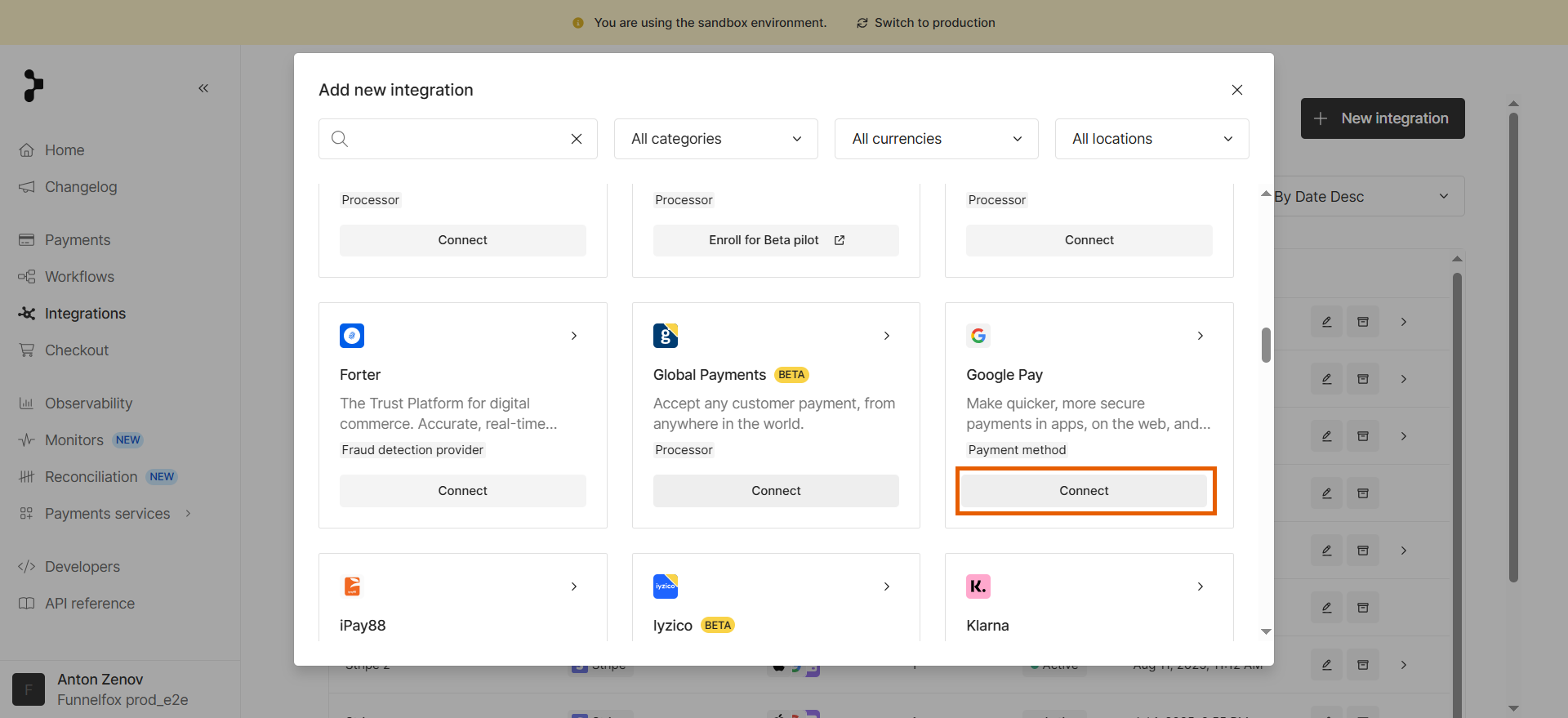Click the Payment method tag
The width and height of the screenshot is (1568, 718).
[1017, 450]
